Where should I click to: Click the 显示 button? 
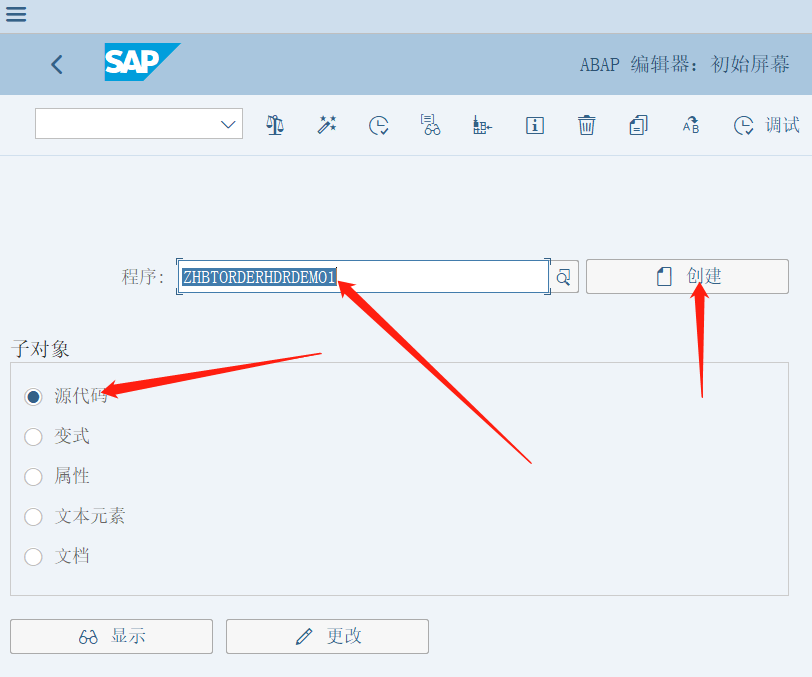click(x=110, y=636)
